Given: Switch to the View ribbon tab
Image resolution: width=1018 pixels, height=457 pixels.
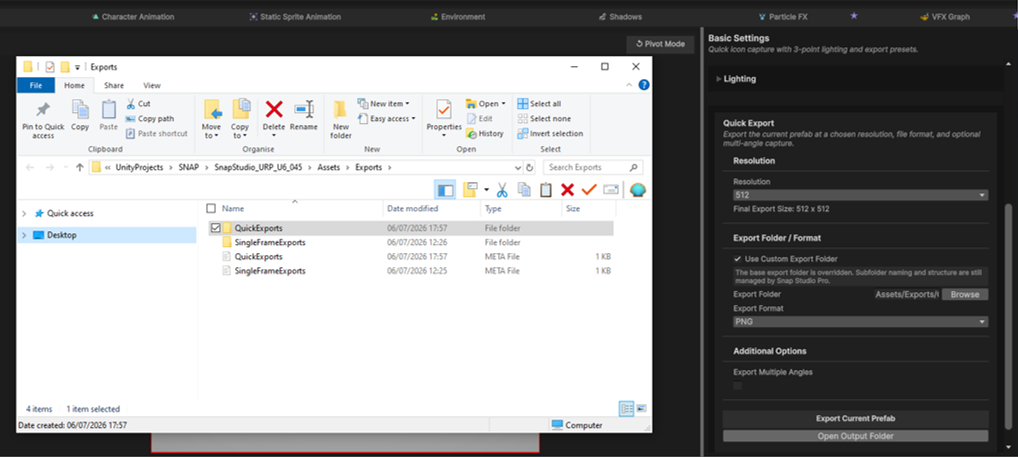Looking at the screenshot, I should [152, 85].
